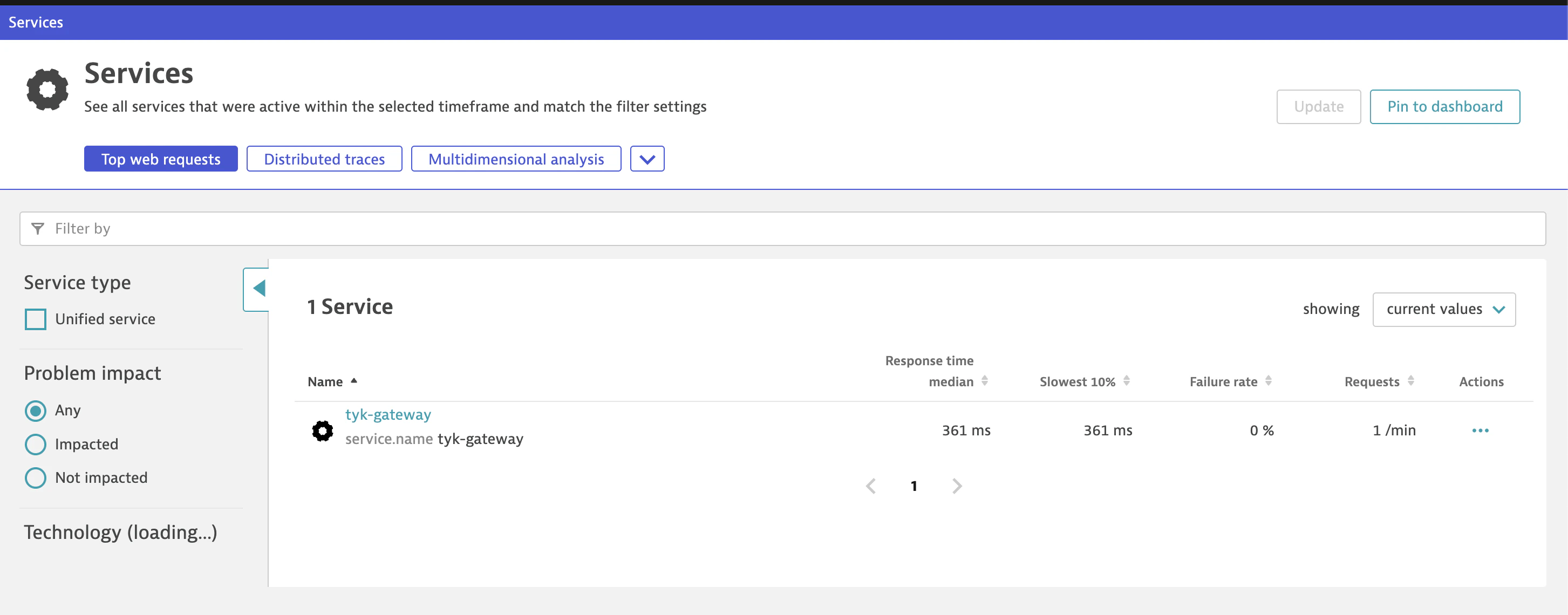Switch to Multidimensional analysis
Image resolution: width=1568 pixels, height=615 pixels.
click(516, 159)
